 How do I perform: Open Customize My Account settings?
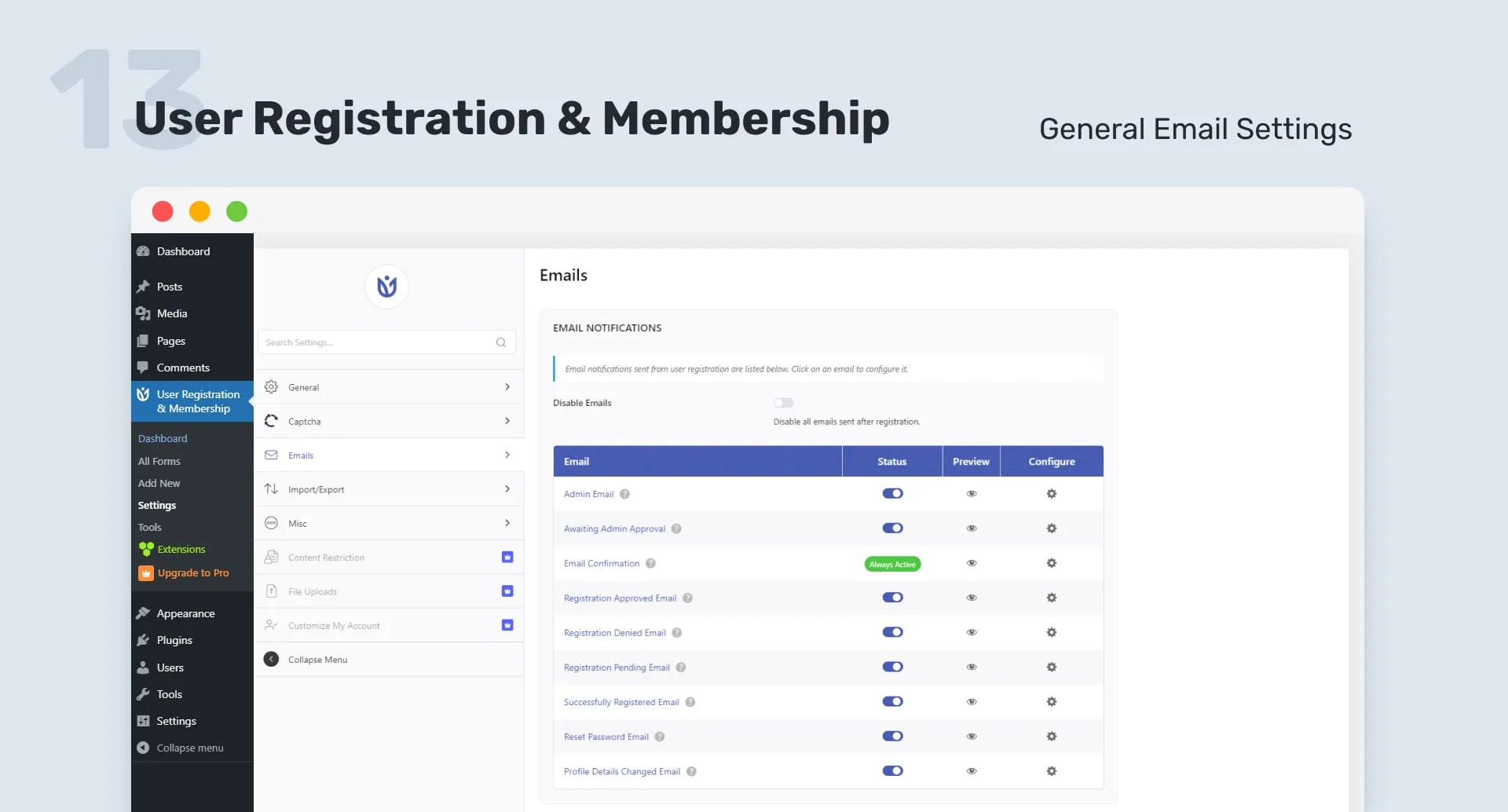click(x=389, y=625)
